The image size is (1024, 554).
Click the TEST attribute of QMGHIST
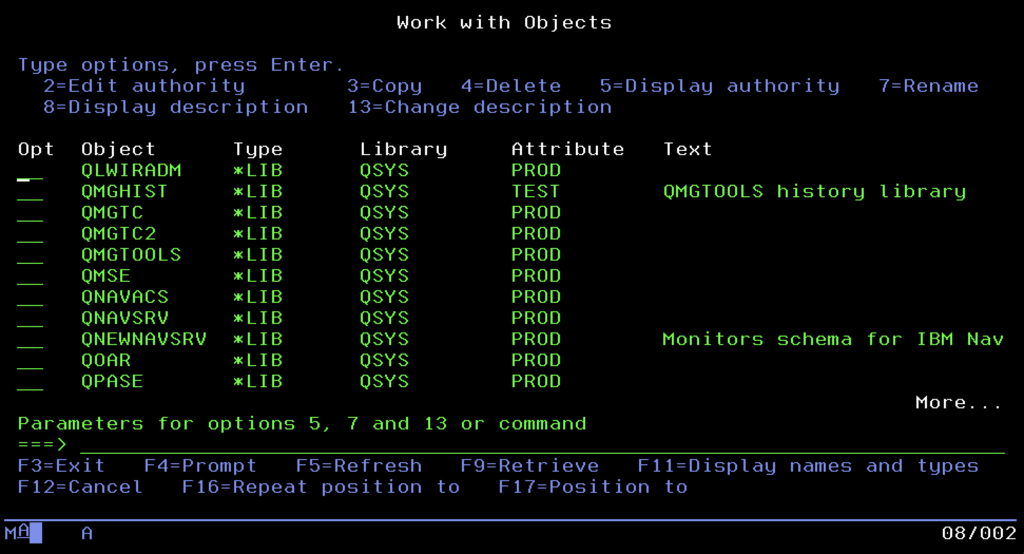(x=535, y=192)
